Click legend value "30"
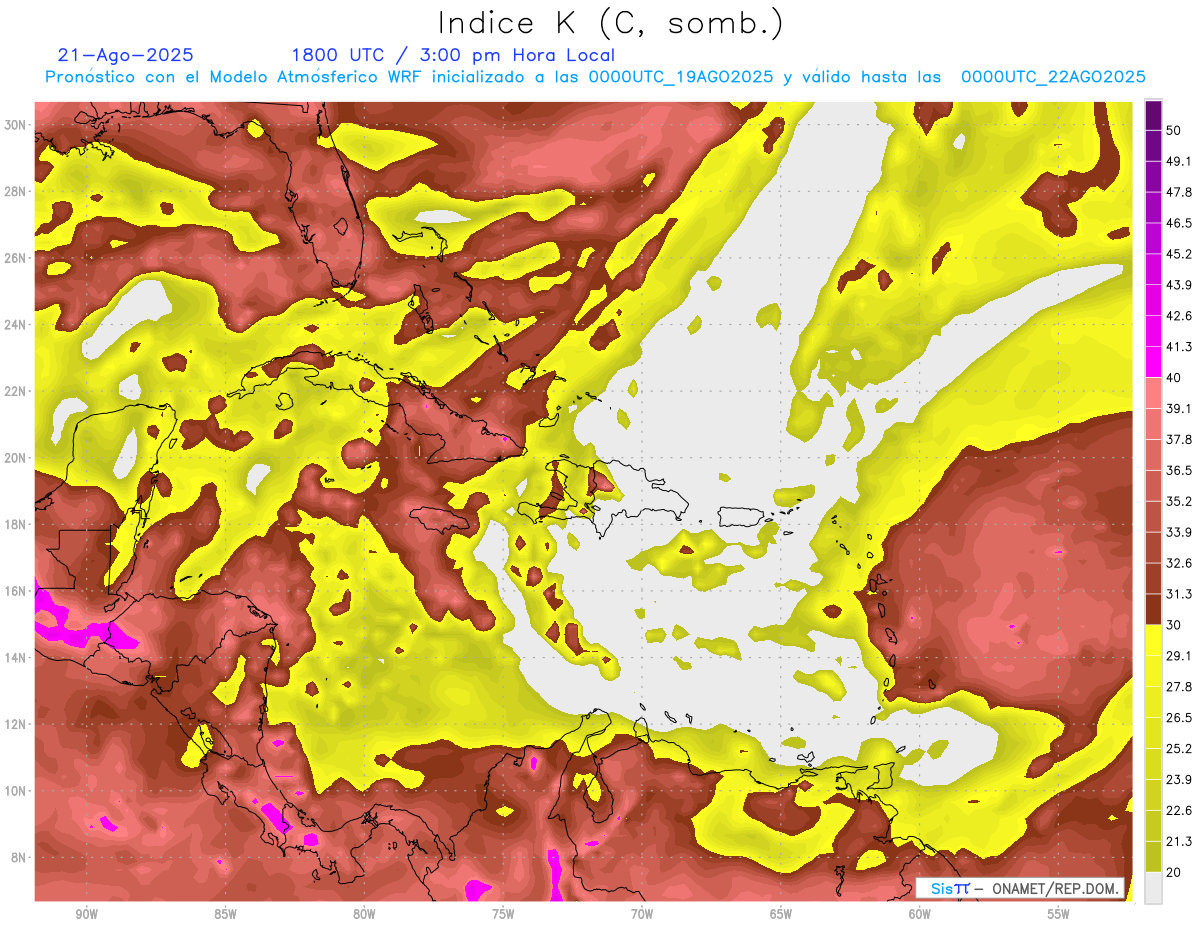The image size is (1200, 927). pos(1175,625)
